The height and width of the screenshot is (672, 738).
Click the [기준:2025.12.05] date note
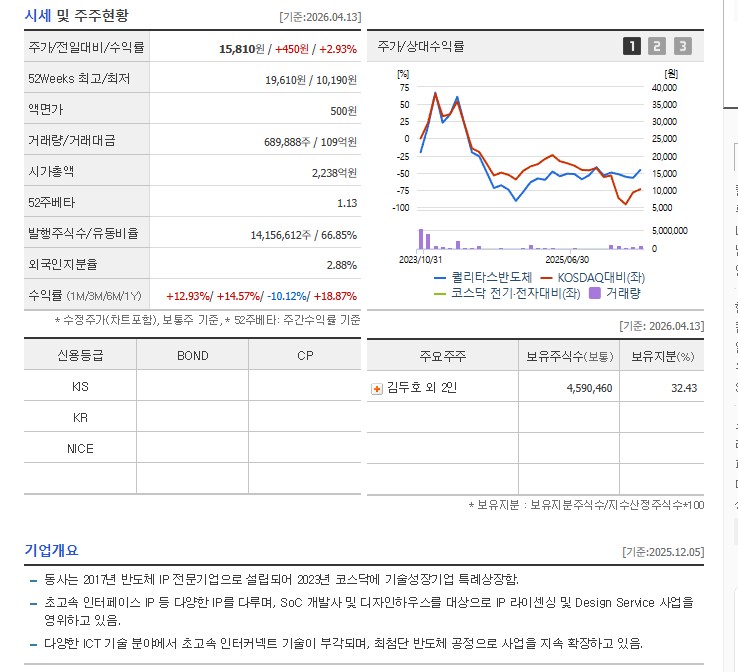tap(663, 552)
